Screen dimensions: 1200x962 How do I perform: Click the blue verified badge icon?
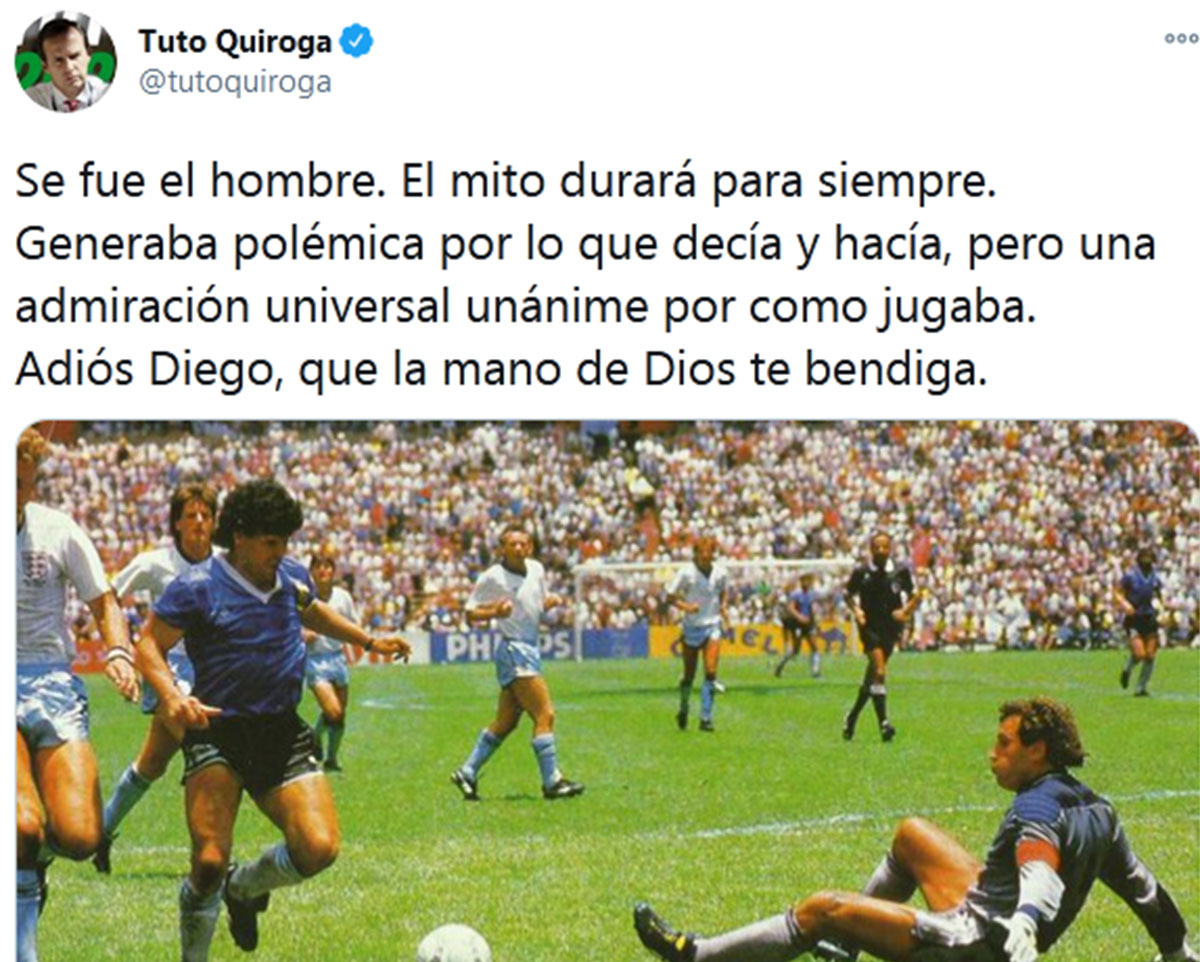[x=356, y=41]
